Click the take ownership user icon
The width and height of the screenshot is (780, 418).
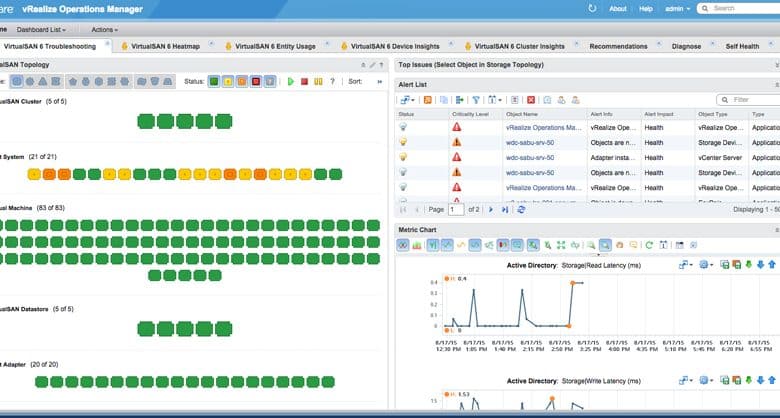point(561,100)
